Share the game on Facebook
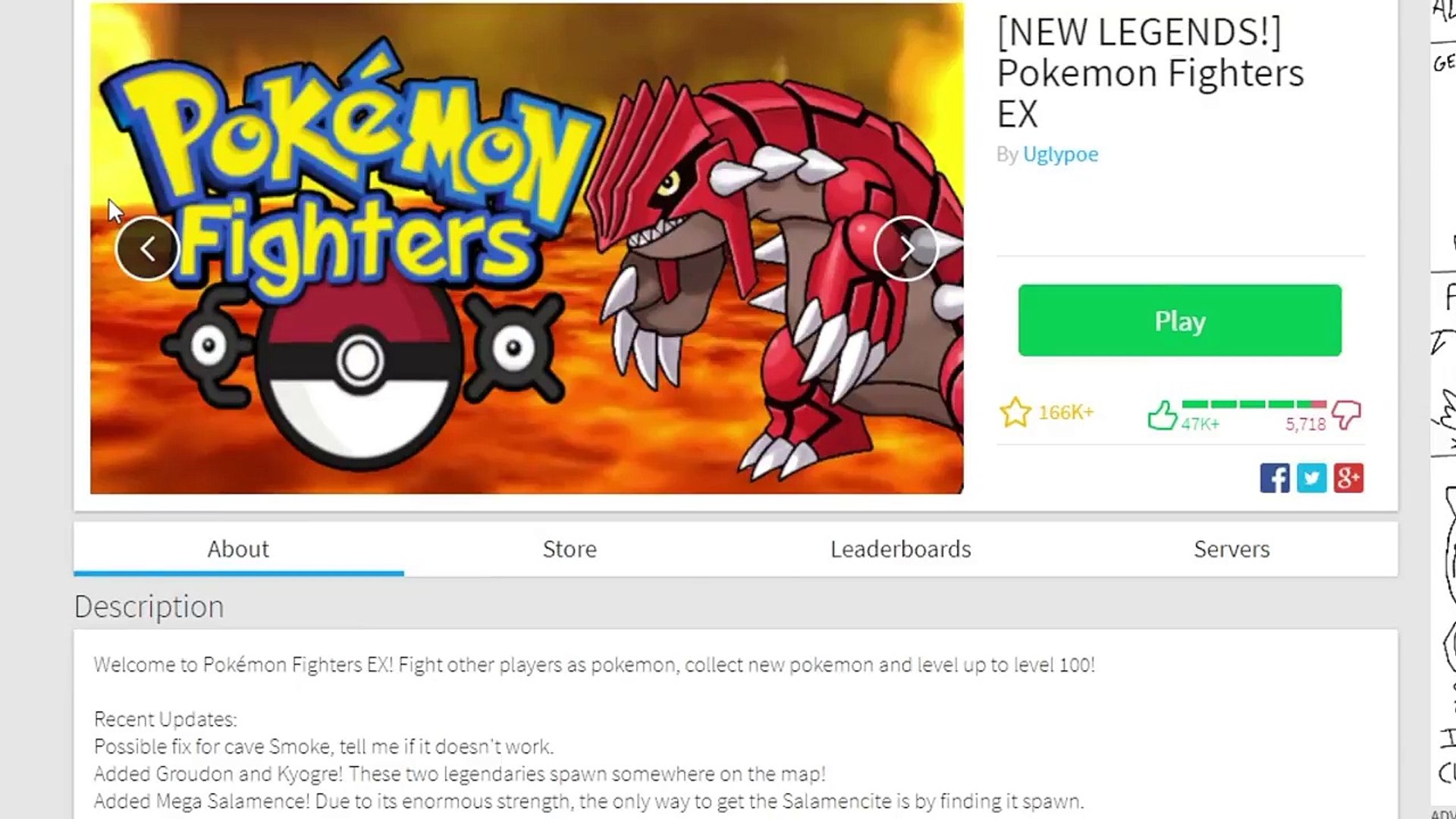1456x819 pixels. pyautogui.click(x=1275, y=479)
